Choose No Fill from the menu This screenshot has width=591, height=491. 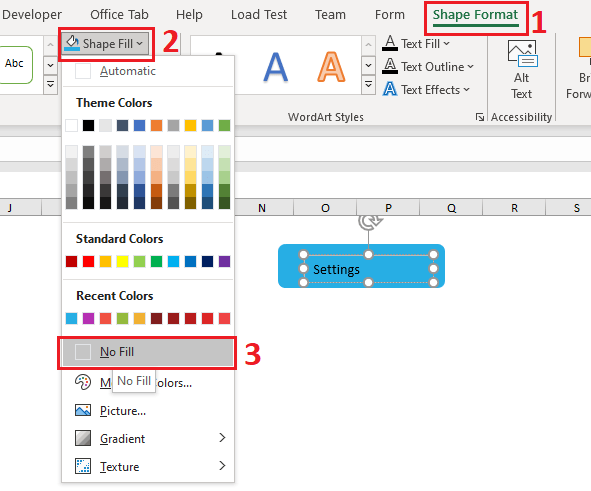tap(148, 352)
